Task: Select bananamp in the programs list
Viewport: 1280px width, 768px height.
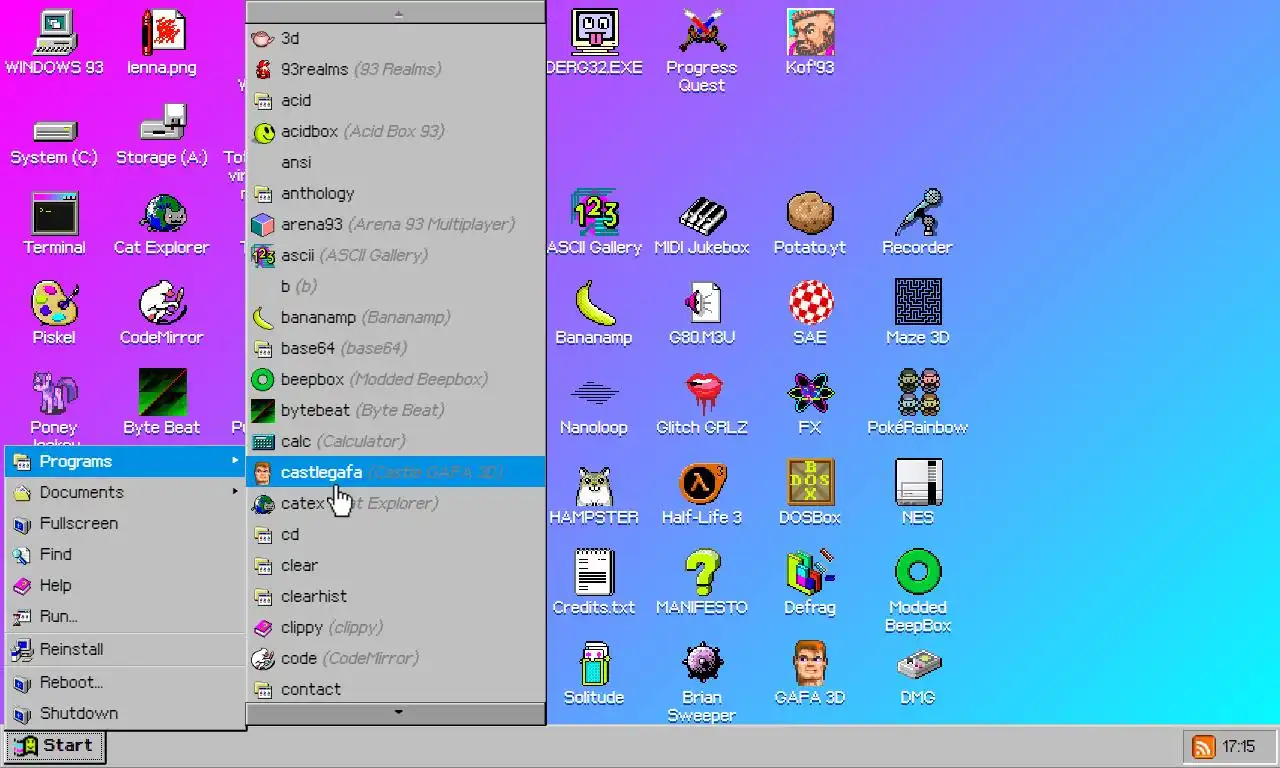Action: pos(395,317)
